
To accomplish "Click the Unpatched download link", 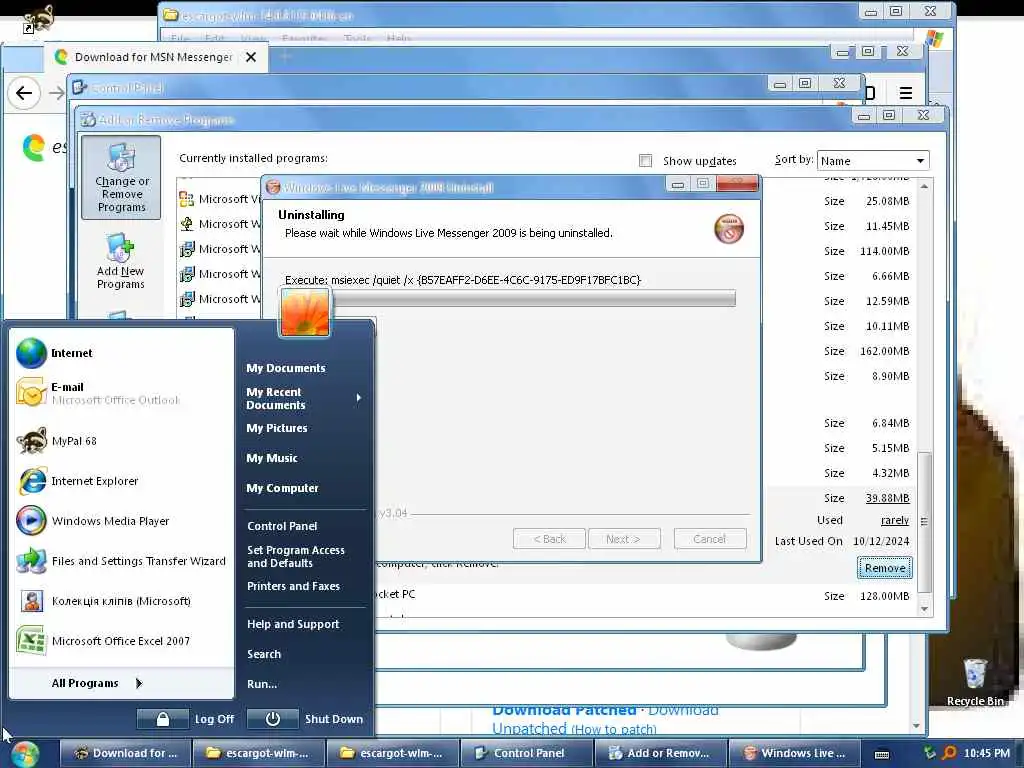I will coord(529,729).
